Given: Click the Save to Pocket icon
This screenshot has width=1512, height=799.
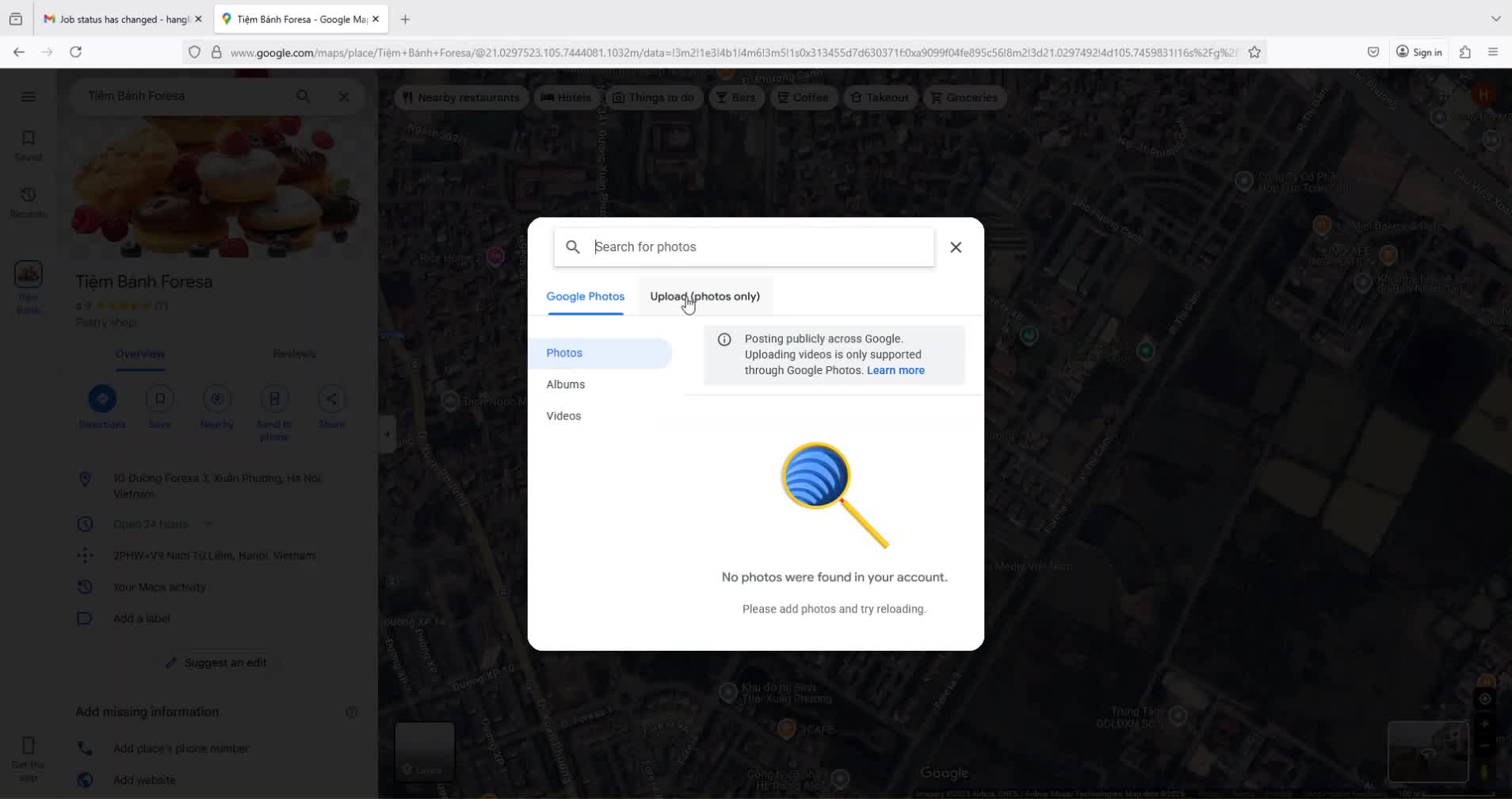Looking at the screenshot, I should point(1373,52).
